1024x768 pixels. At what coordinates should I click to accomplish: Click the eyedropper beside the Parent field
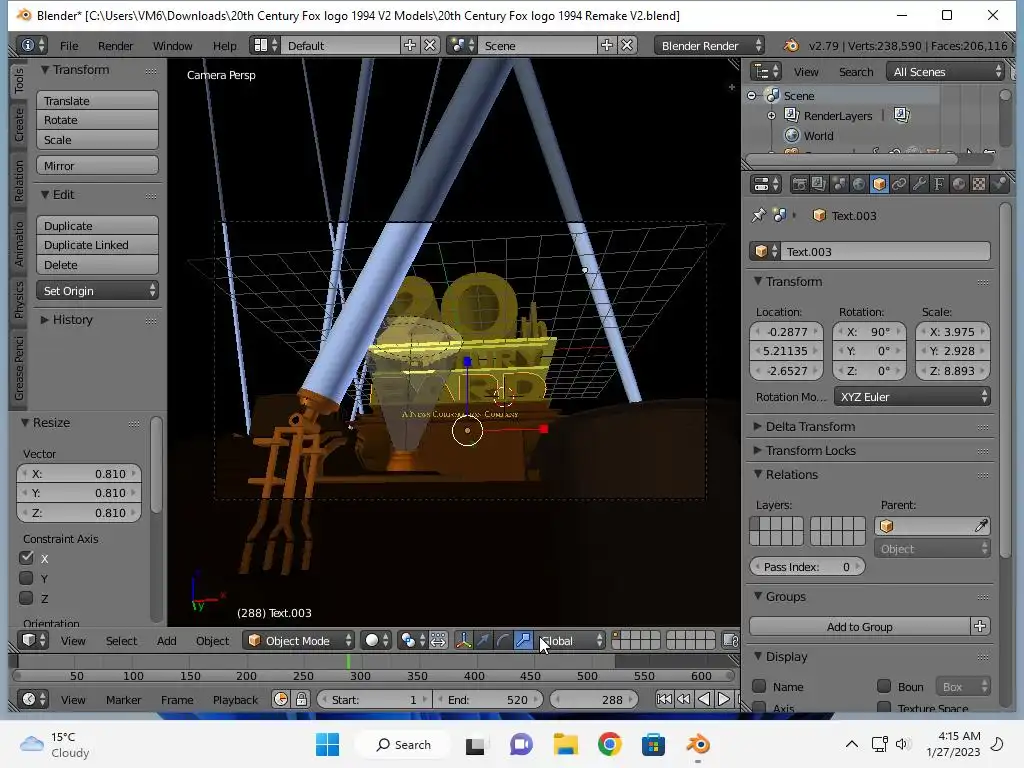(981, 526)
